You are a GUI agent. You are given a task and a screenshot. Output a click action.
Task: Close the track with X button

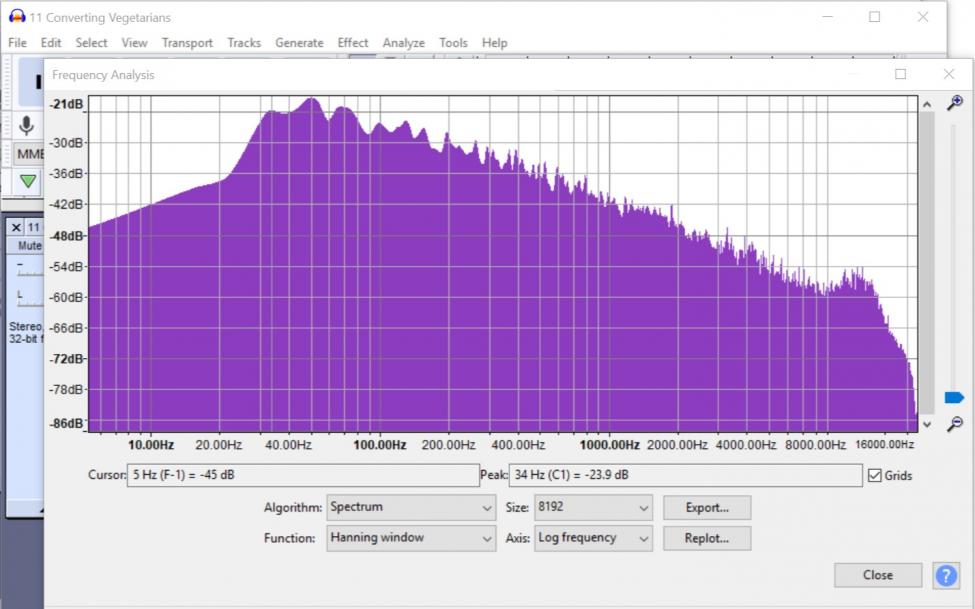click(16, 227)
